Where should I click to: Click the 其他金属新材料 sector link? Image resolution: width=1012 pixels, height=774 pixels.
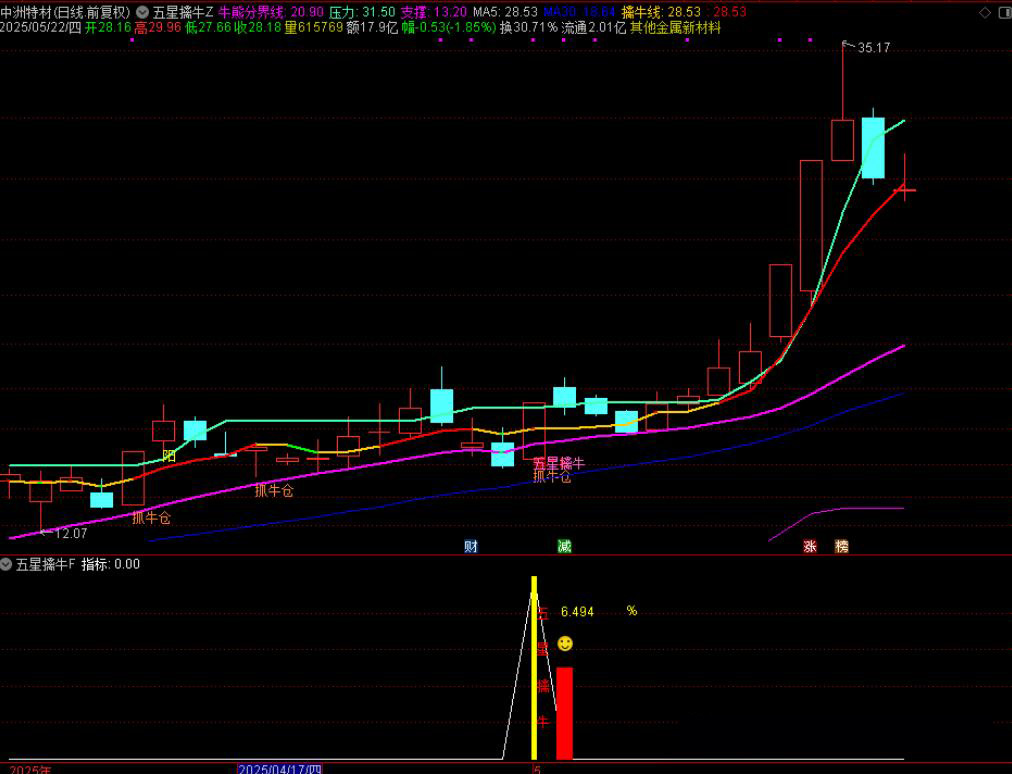pyautogui.click(x=675, y=28)
